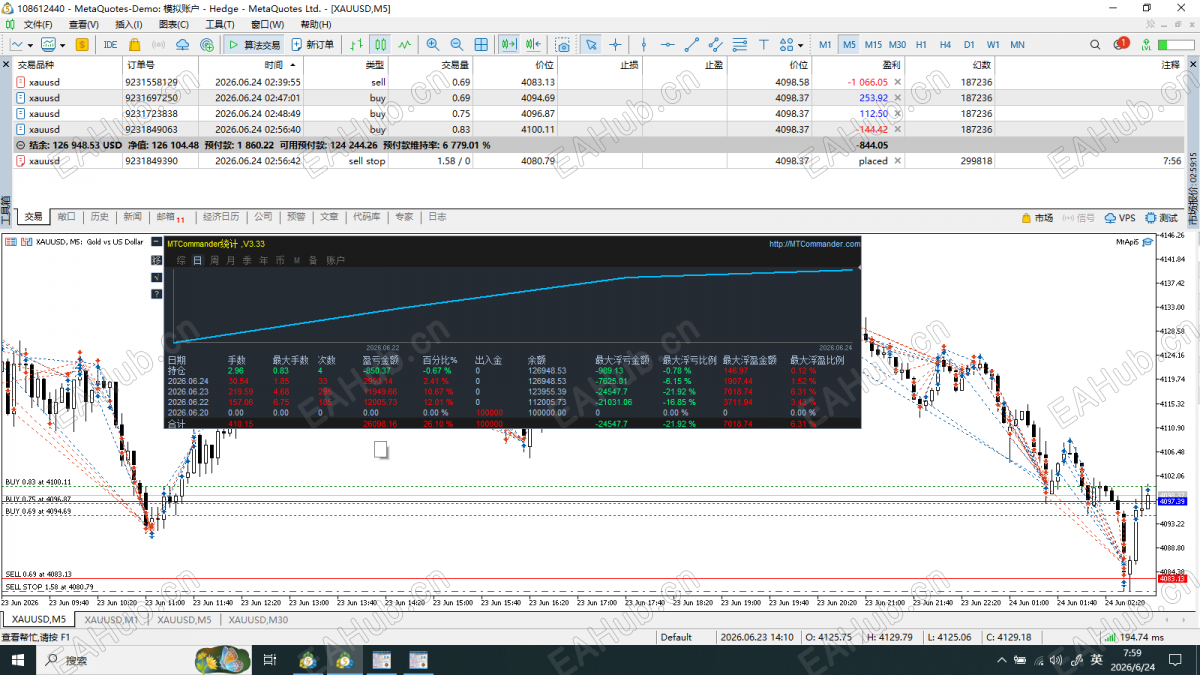Select the trendline drawing tool
The width and height of the screenshot is (1200, 675).
point(691,44)
